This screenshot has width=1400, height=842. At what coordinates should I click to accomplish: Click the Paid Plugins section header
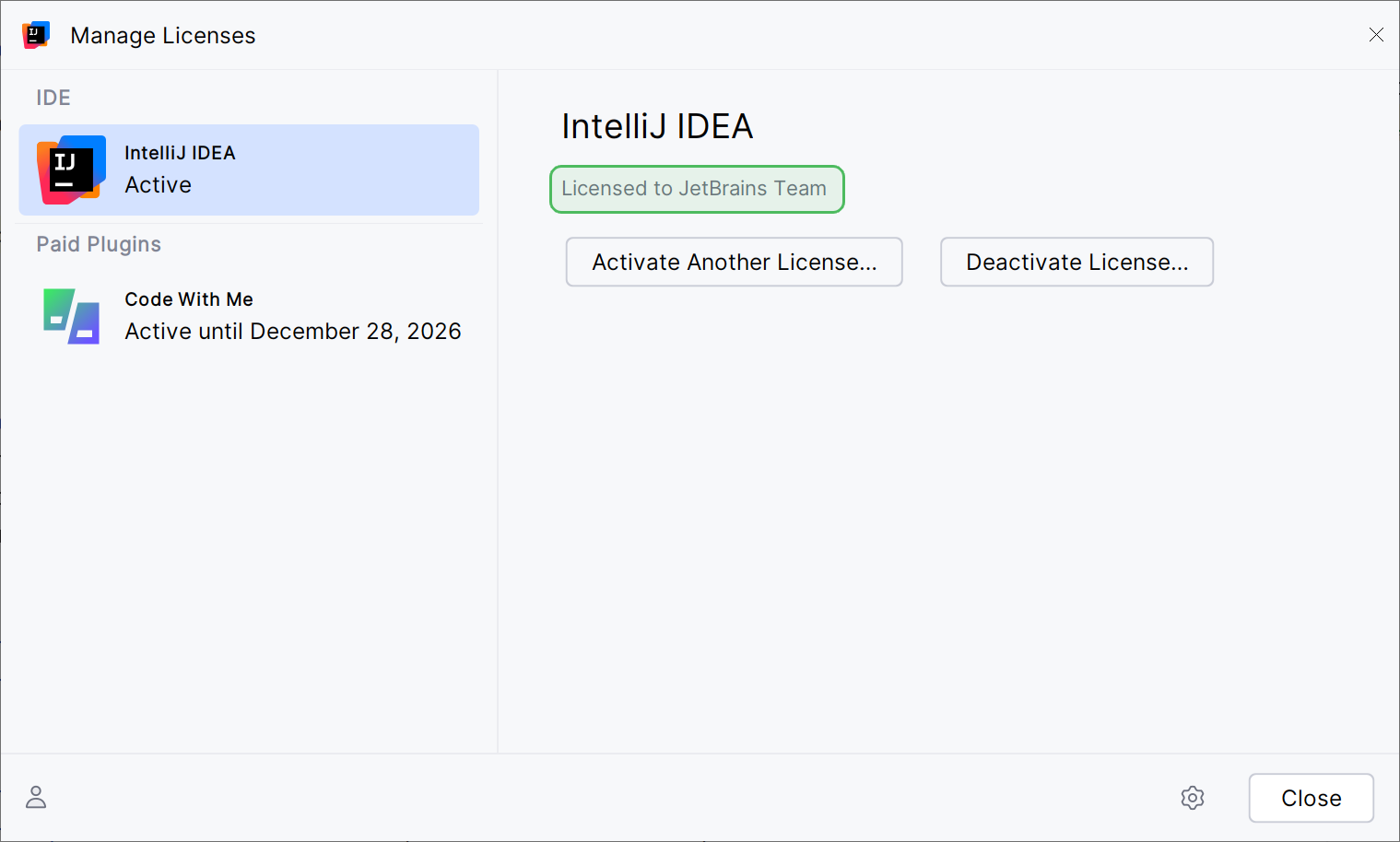99,244
